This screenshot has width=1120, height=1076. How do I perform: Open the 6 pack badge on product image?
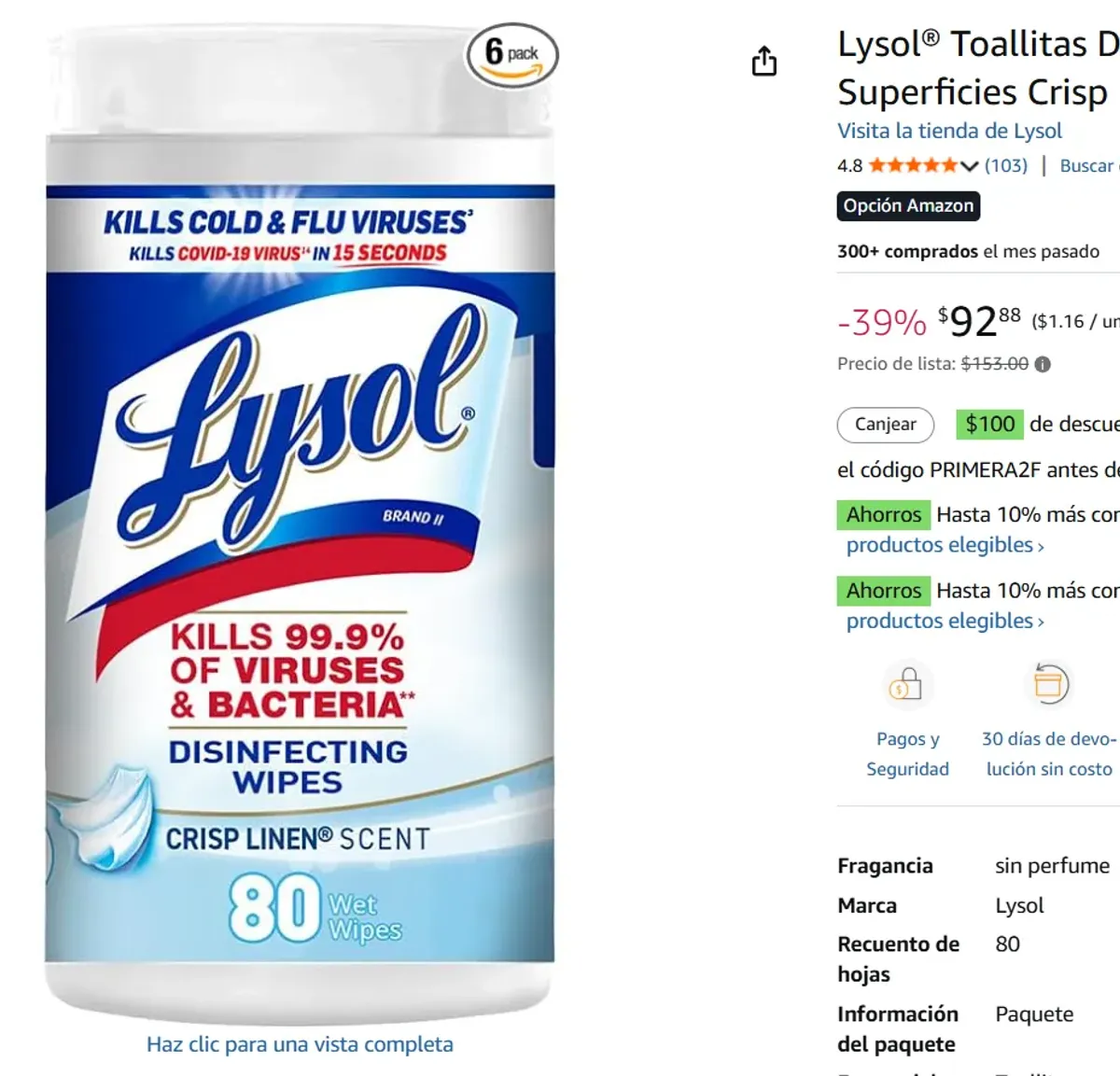point(512,55)
